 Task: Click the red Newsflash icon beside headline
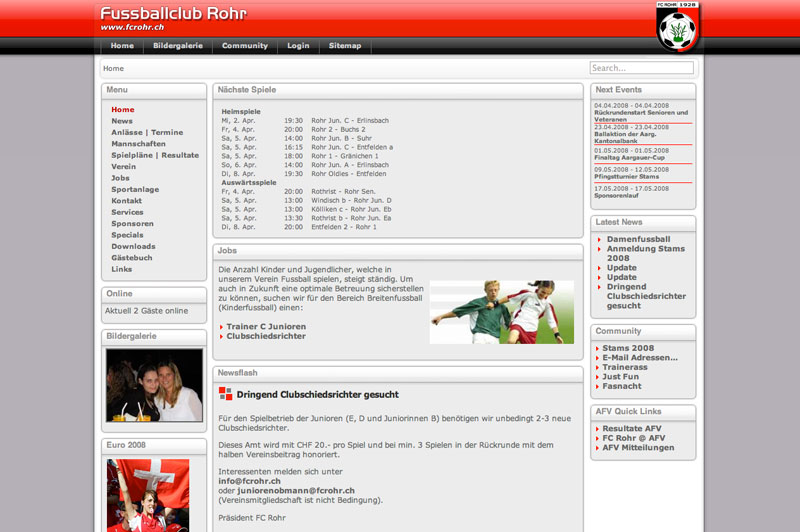[x=225, y=394]
